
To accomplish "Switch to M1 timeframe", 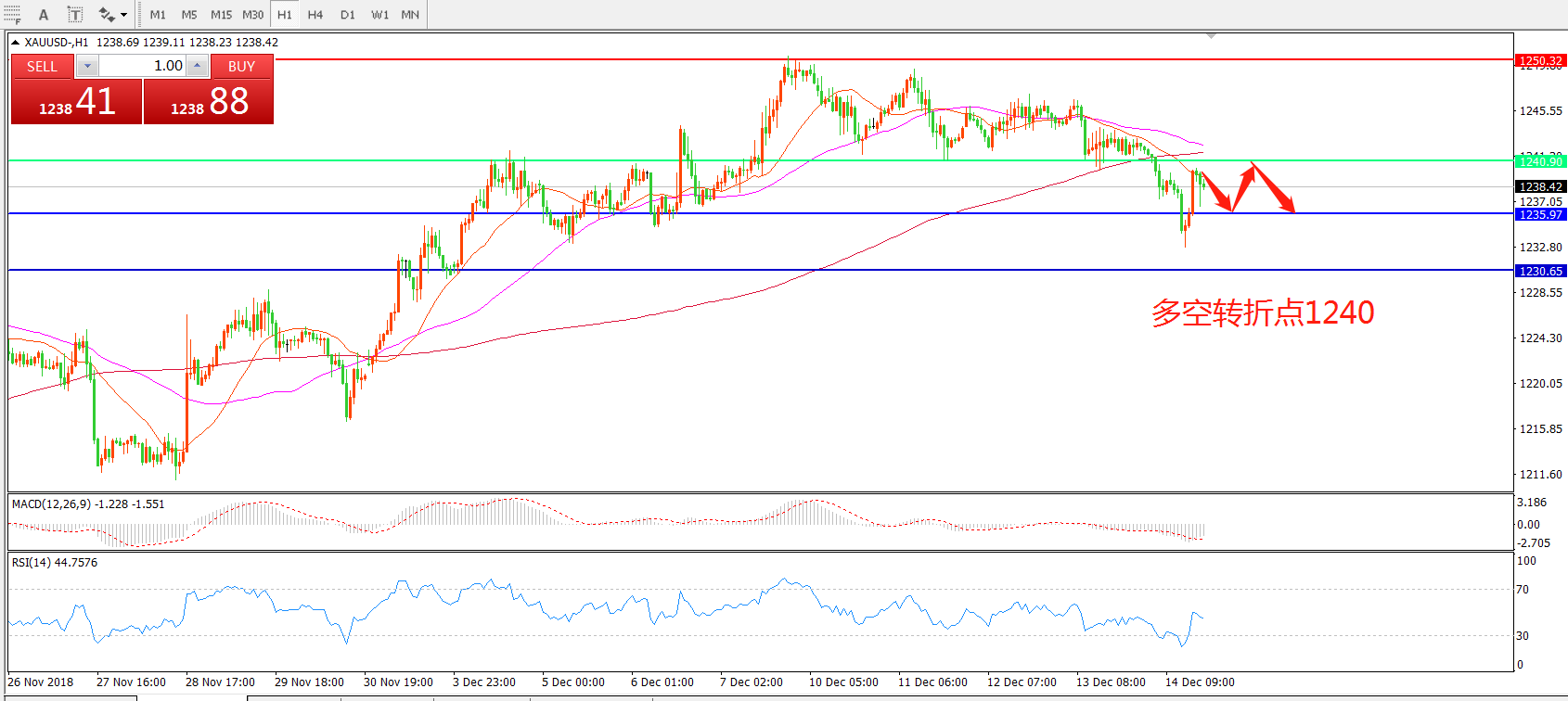I will (x=158, y=15).
